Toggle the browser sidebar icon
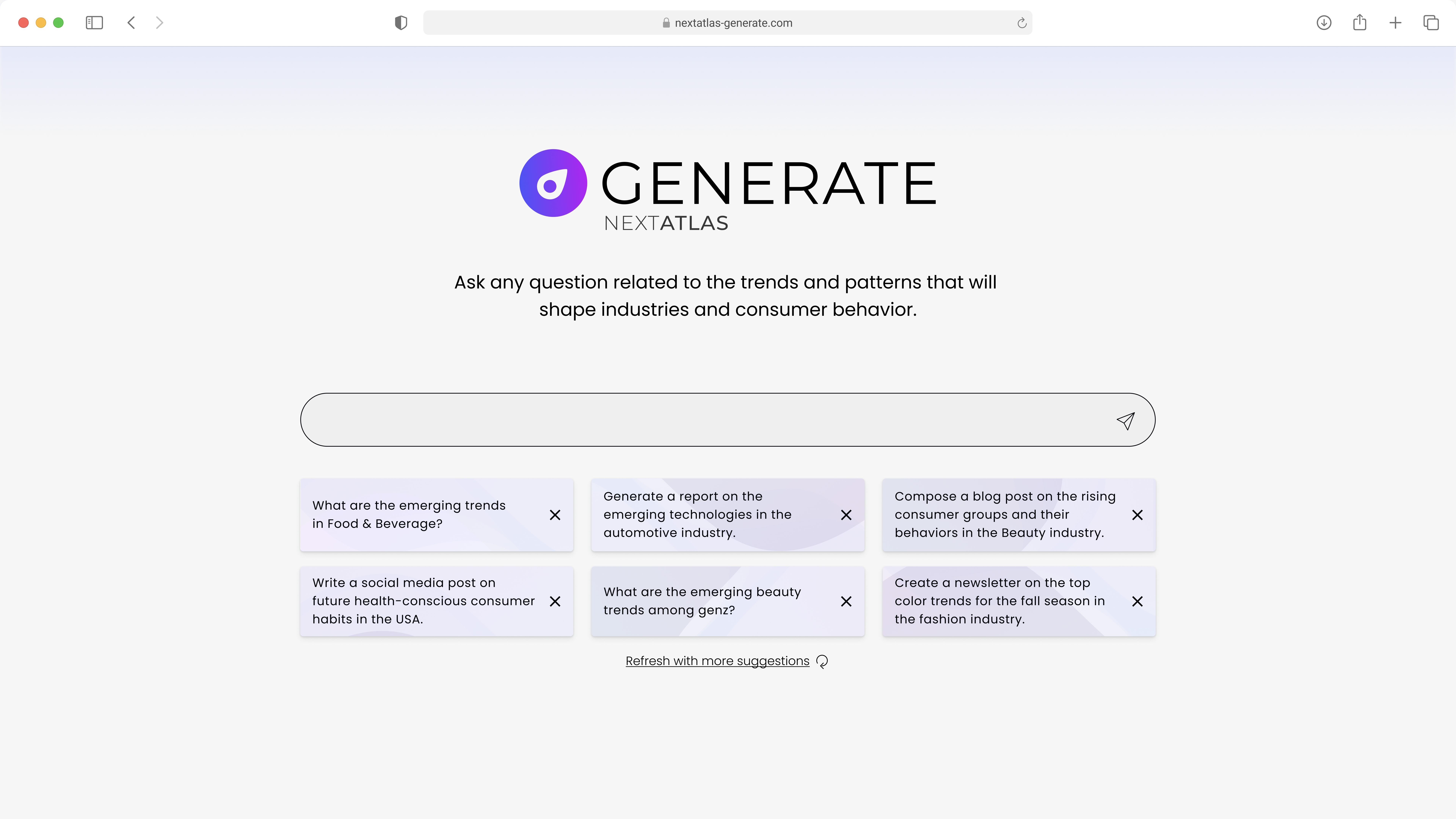 click(x=94, y=23)
